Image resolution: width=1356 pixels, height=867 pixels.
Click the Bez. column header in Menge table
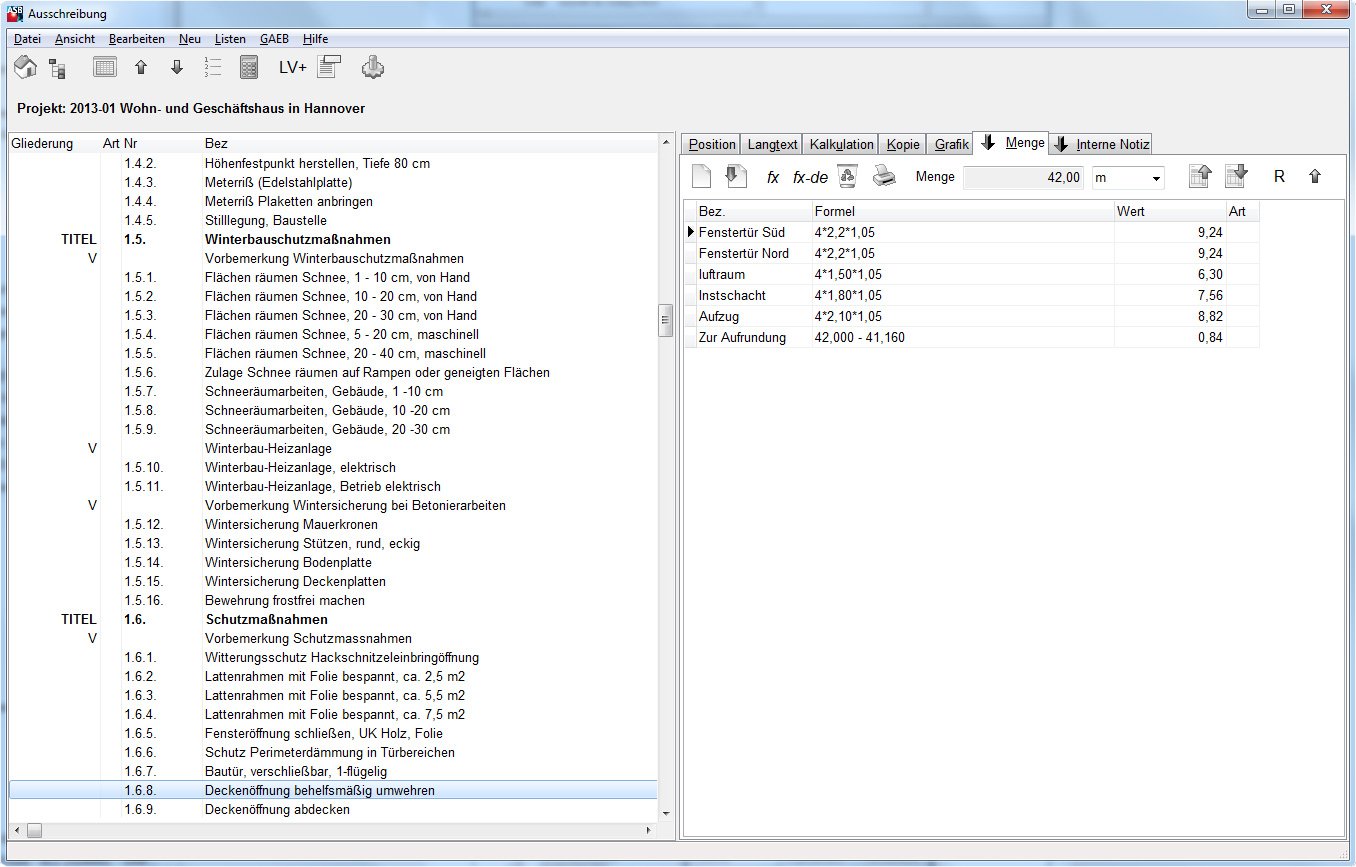pyautogui.click(x=754, y=211)
